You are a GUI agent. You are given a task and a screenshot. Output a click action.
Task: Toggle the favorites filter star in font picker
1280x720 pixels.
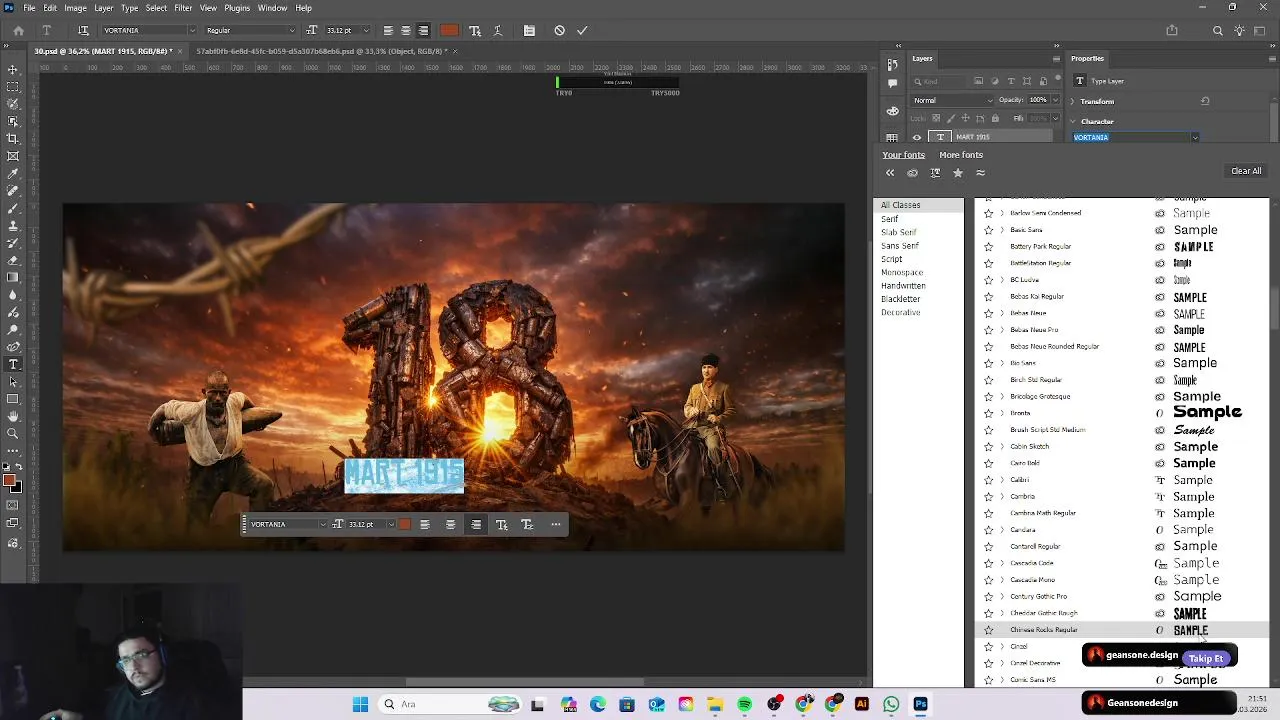click(957, 173)
